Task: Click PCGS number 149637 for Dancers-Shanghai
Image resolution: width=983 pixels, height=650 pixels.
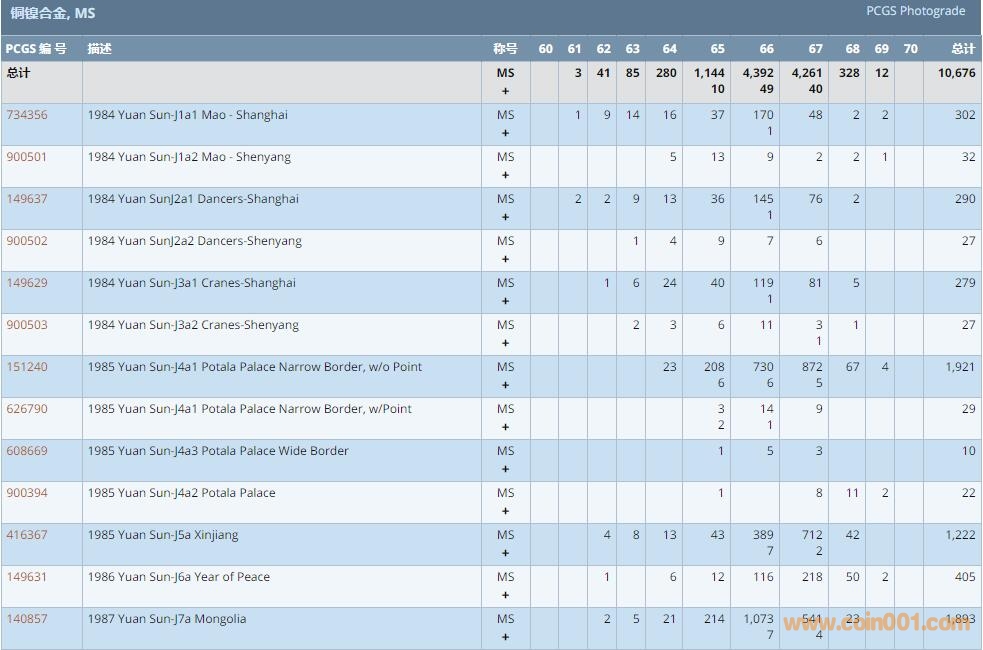Action: click(27, 199)
